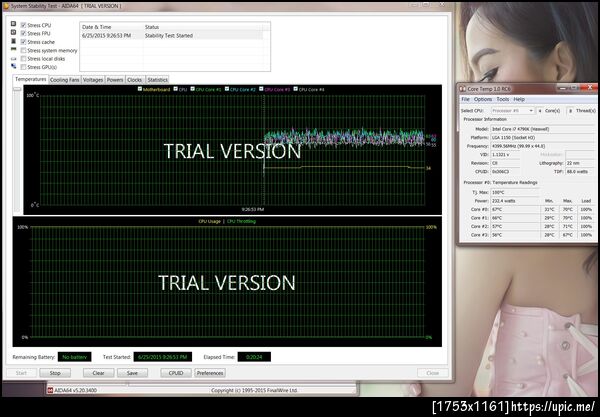
Task: Enable Stress system memory
Action: tap(23, 50)
